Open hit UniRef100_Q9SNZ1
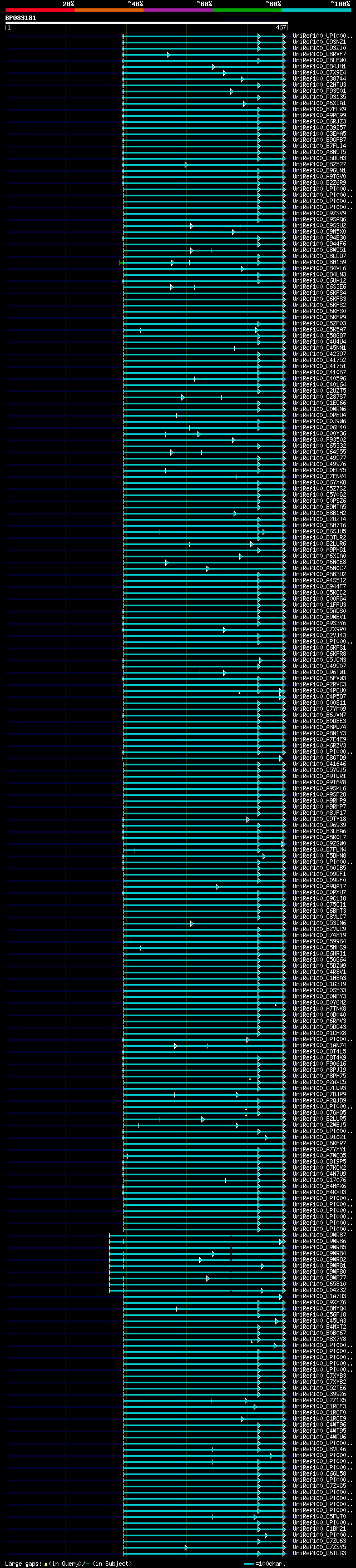Image resolution: width=356 pixels, height=1568 pixels. (319, 42)
